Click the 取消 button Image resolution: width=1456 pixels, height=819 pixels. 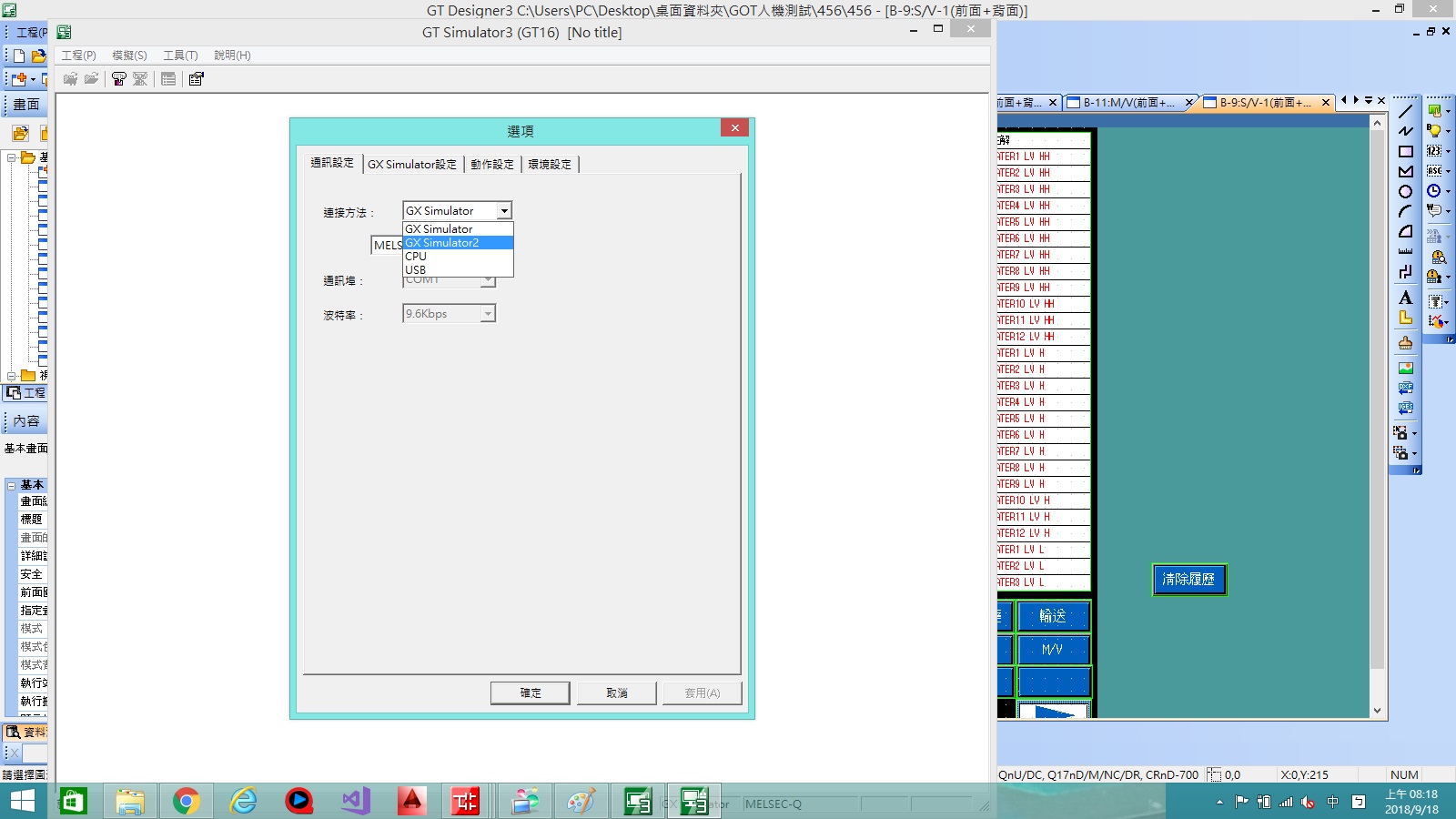[617, 693]
